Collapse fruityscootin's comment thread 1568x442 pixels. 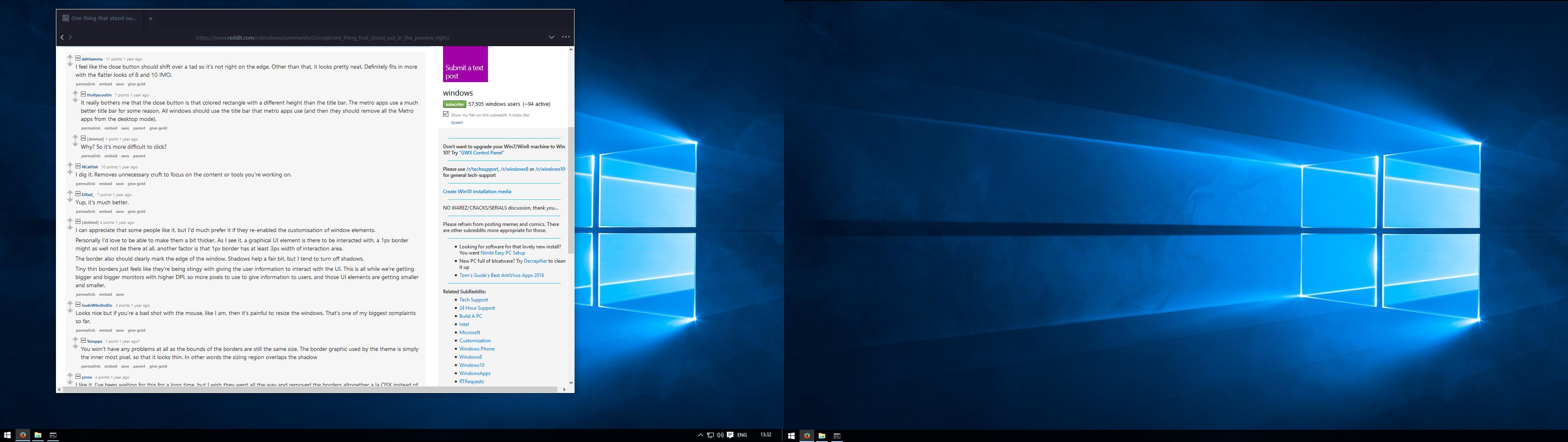tap(83, 94)
